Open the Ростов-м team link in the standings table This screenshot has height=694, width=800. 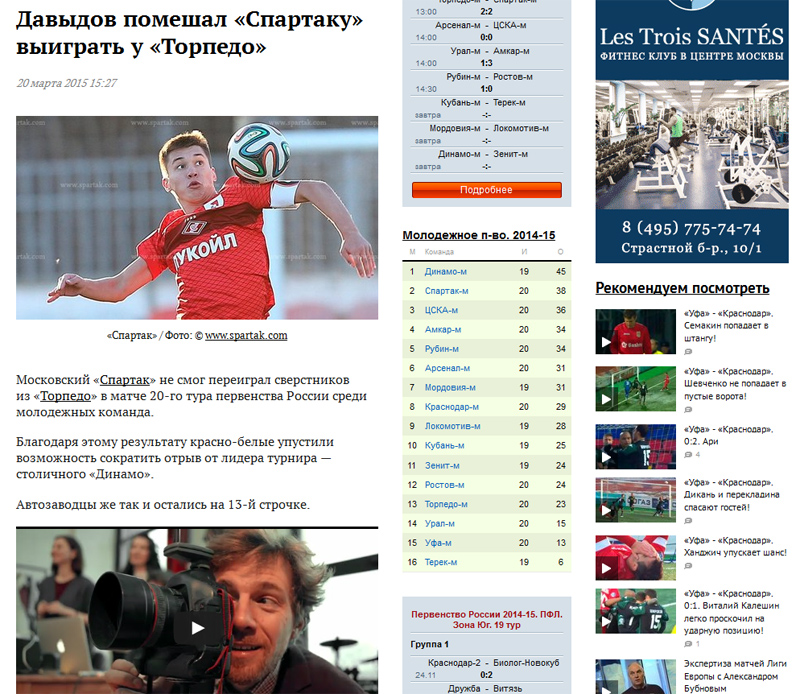click(x=444, y=485)
